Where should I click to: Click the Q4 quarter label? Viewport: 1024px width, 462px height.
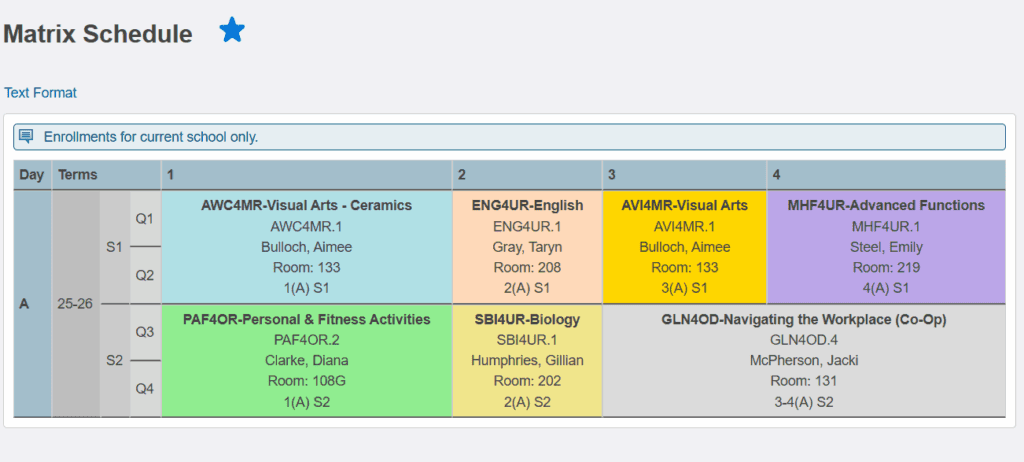coord(144,389)
